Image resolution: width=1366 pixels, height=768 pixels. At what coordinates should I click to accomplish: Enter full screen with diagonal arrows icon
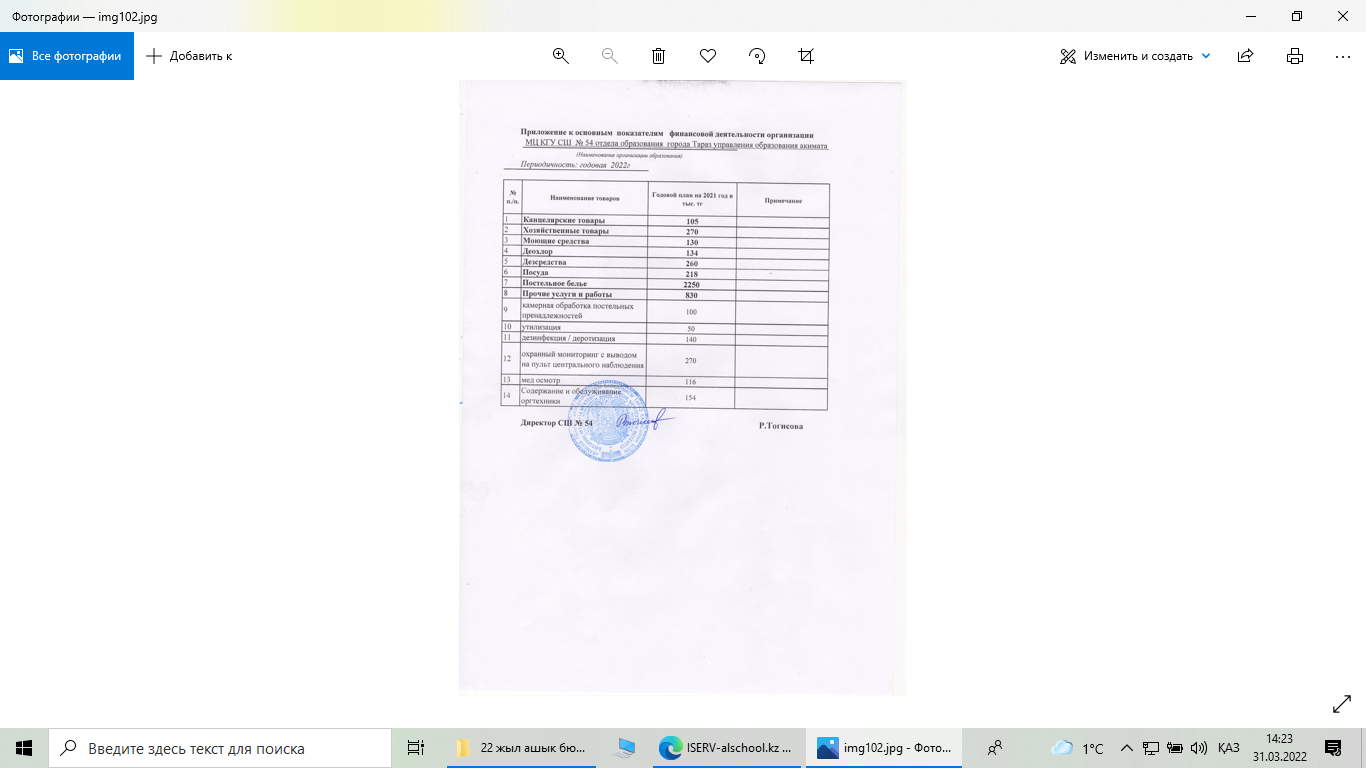coord(1342,705)
